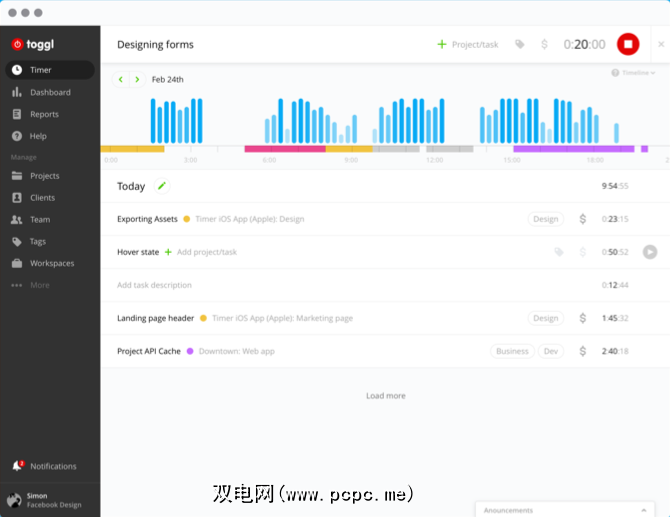The image size is (670, 517).
Task: Click the Dev tag on Project API Cache
Action: coord(551,351)
